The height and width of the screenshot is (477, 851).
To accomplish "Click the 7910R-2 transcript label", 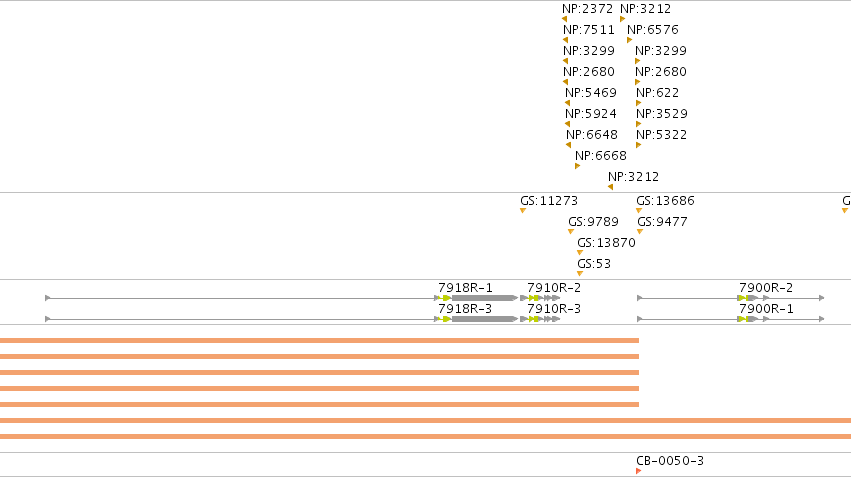I will coord(554,288).
